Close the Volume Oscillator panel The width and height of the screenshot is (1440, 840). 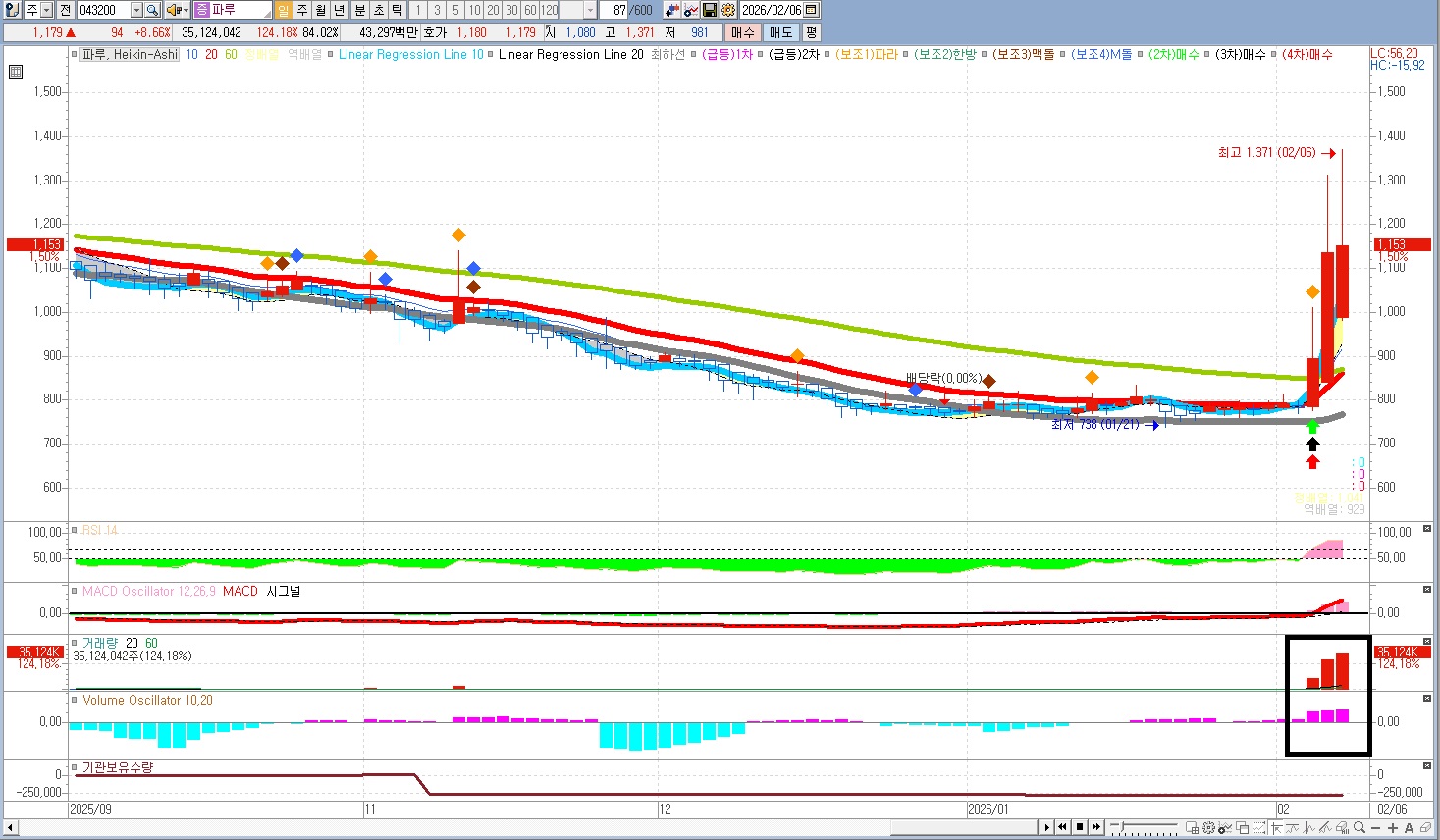pyautogui.click(x=1427, y=698)
